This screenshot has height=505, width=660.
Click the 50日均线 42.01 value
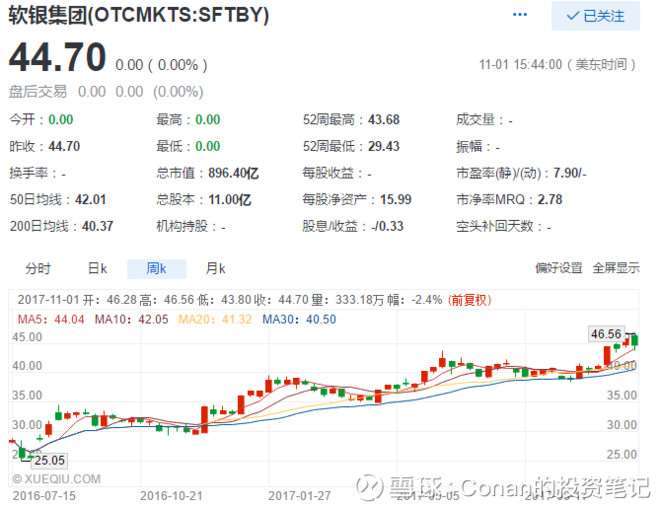90,199
